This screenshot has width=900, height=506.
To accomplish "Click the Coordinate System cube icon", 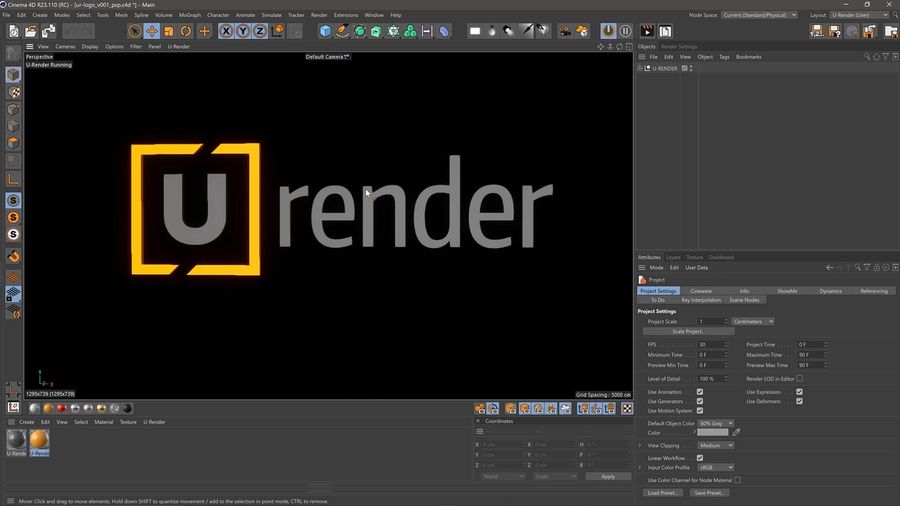I will pos(277,31).
